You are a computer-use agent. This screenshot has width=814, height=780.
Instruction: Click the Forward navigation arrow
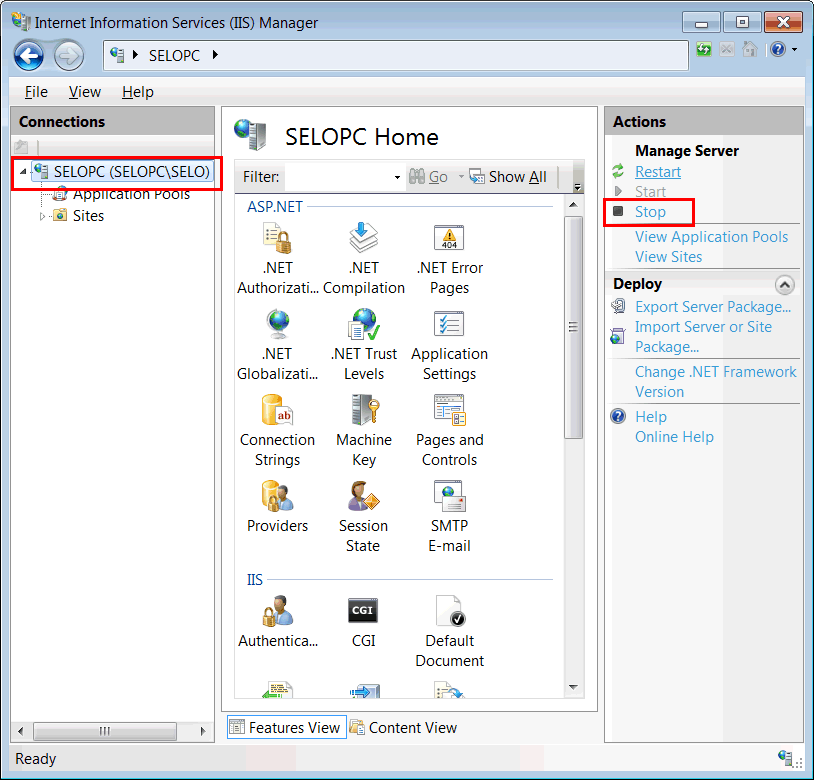click(69, 56)
